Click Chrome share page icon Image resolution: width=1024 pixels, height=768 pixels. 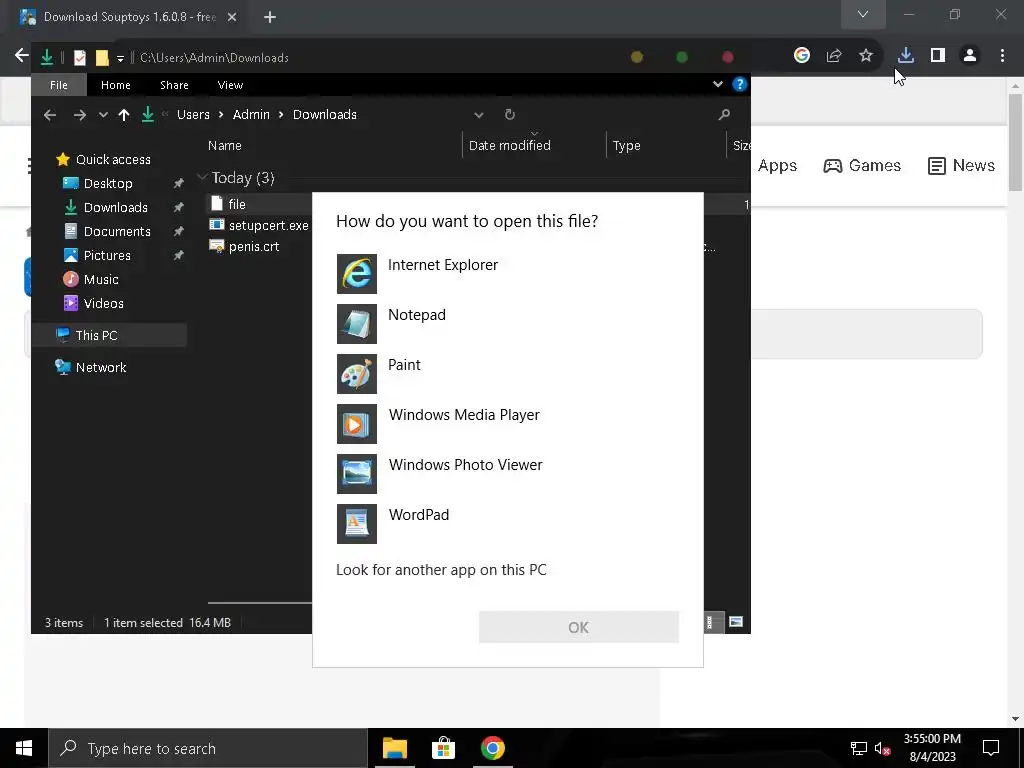[834, 56]
